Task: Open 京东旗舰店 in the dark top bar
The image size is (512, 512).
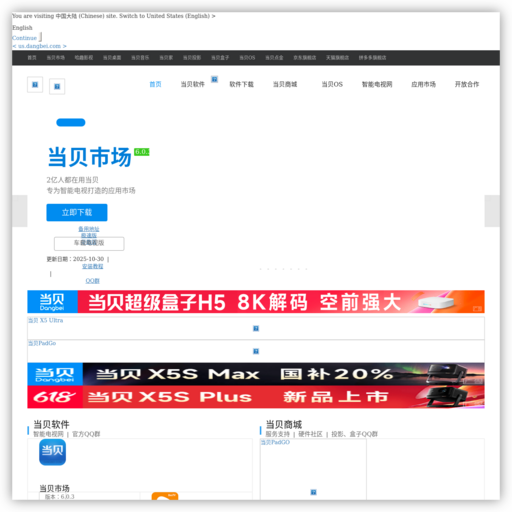Action: tap(305, 58)
